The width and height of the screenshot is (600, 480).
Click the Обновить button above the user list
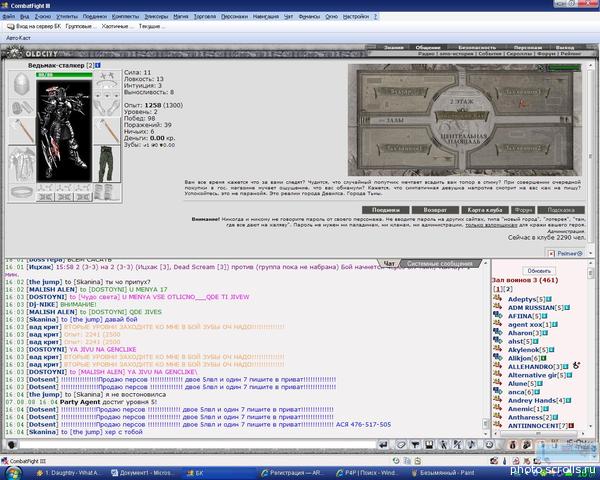point(539,271)
